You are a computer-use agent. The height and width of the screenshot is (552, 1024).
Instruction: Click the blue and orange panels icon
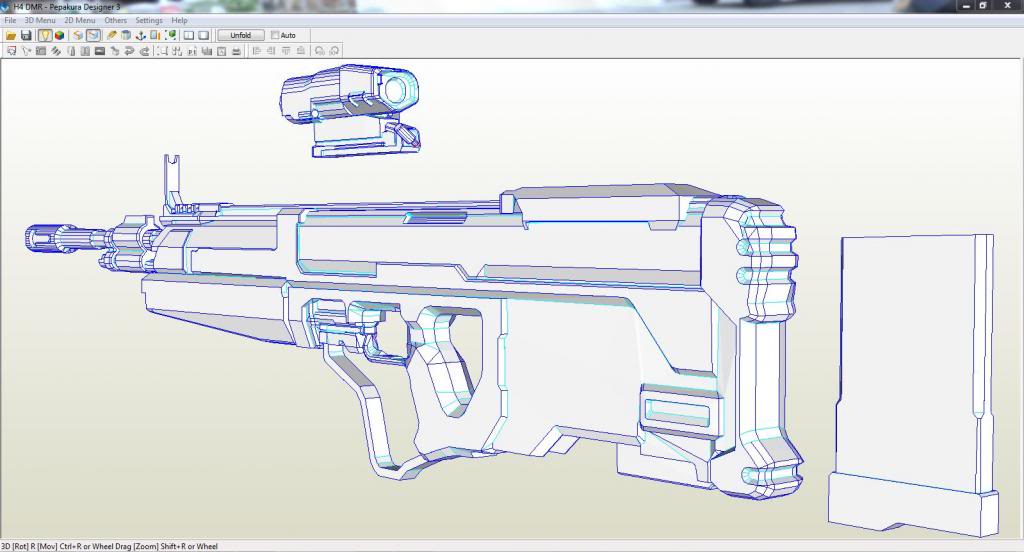[x=155, y=35]
